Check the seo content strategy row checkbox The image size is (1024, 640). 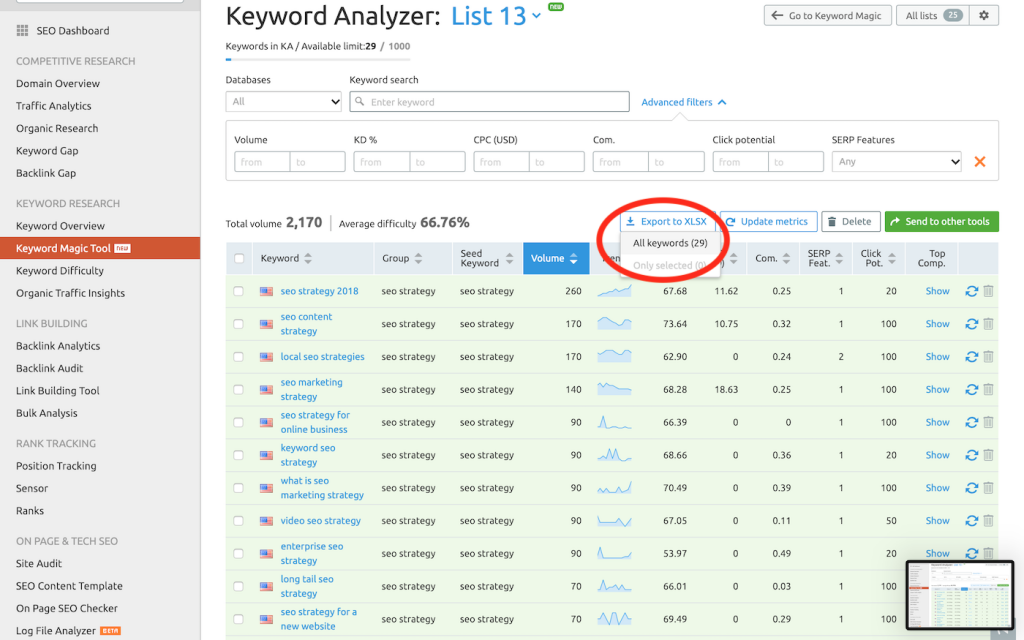pyautogui.click(x=238, y=324)
